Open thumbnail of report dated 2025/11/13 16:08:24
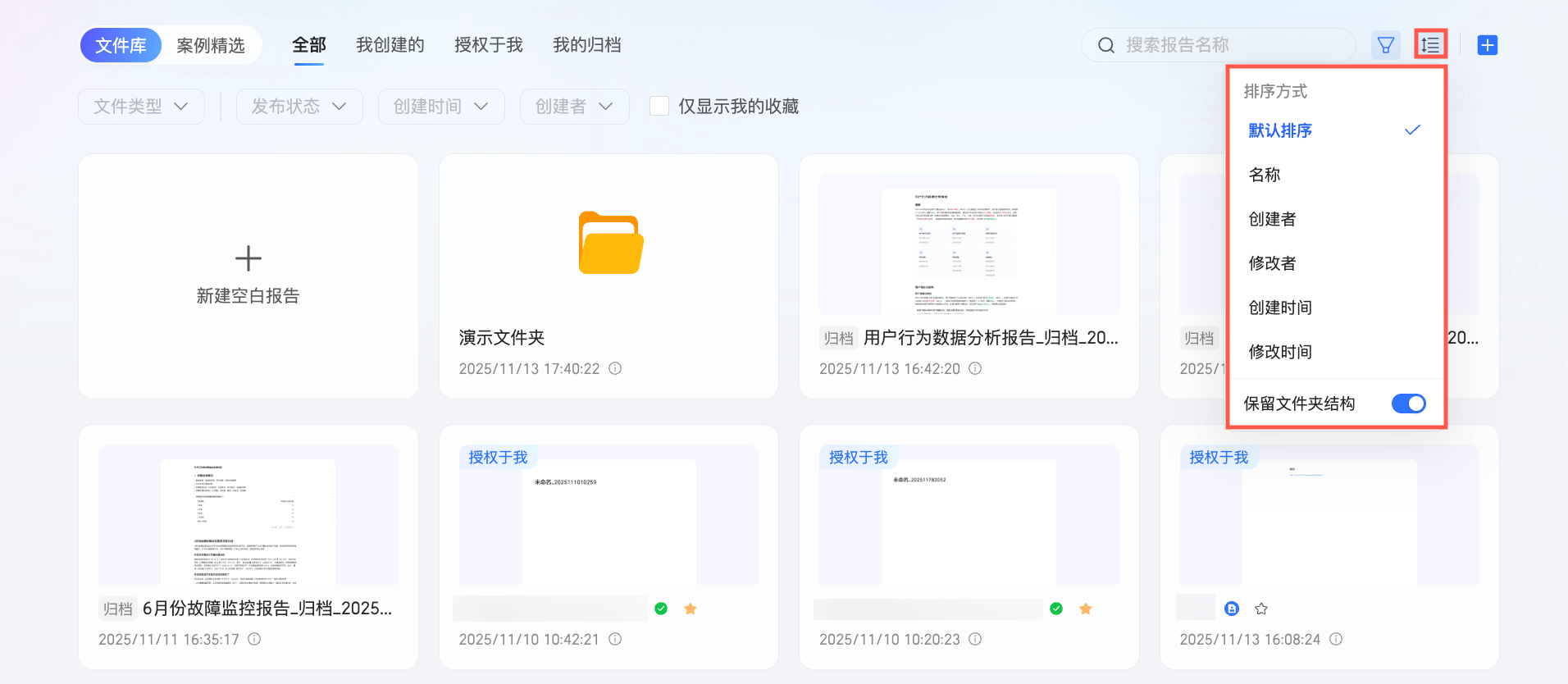Screen dimensions: 1568x684 point(1329,514)
